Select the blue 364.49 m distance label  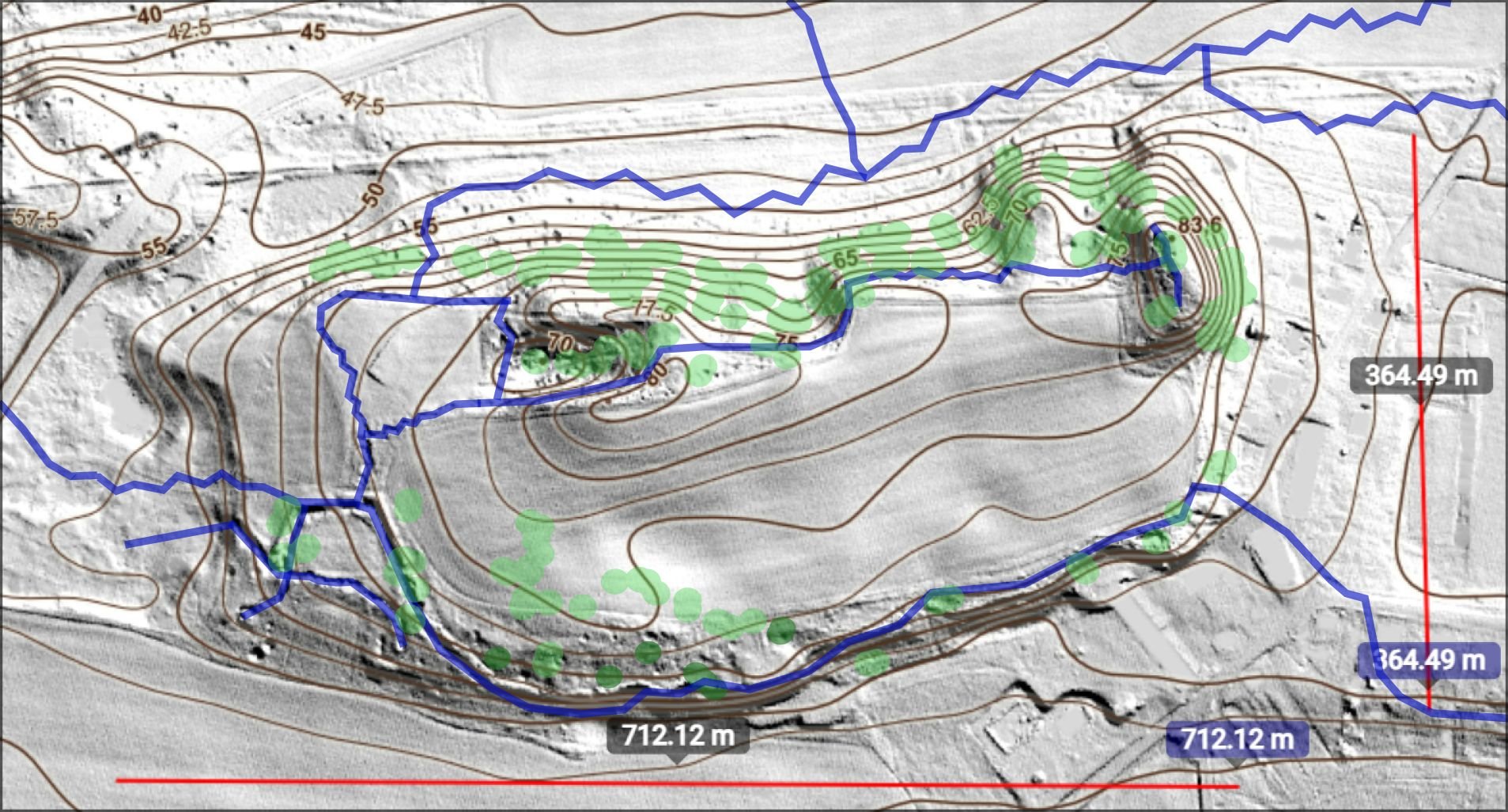click(x=1430, y=659)
